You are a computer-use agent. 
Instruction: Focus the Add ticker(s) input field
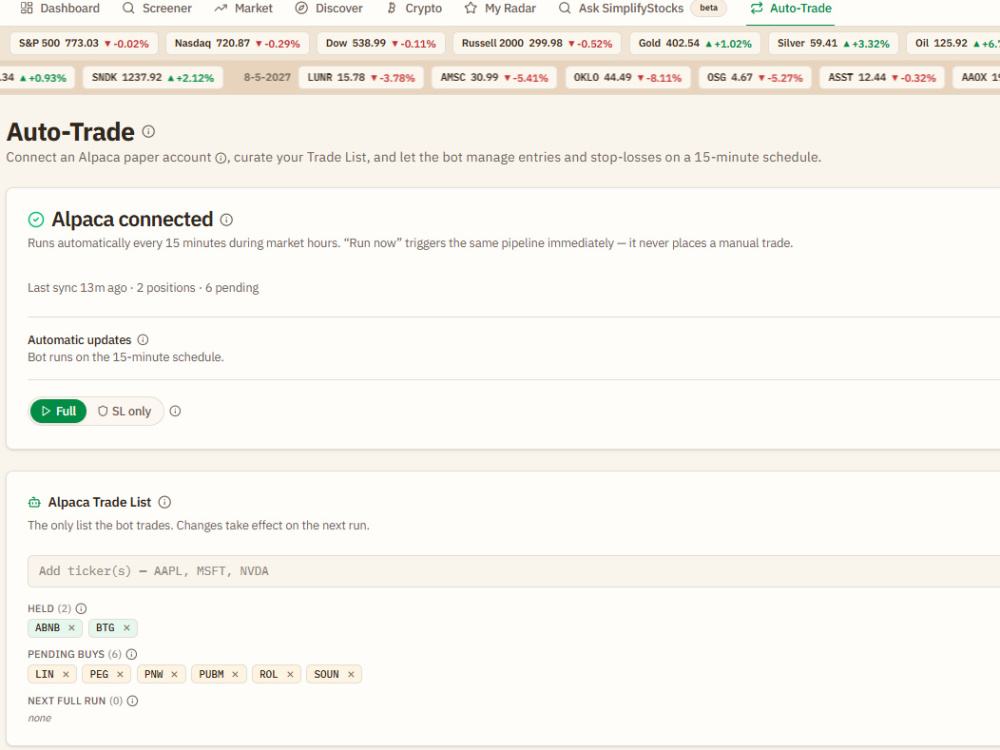(513, 571)
